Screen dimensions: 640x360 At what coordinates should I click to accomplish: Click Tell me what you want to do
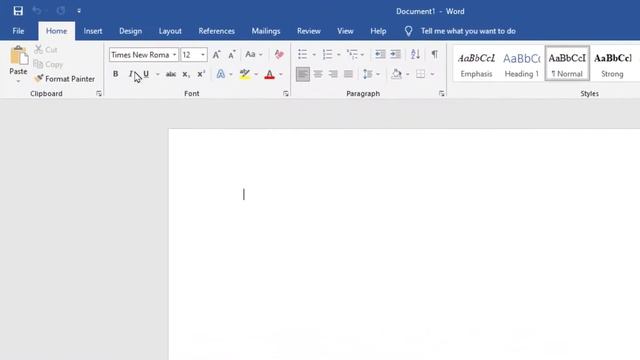[x=468, y=31]
